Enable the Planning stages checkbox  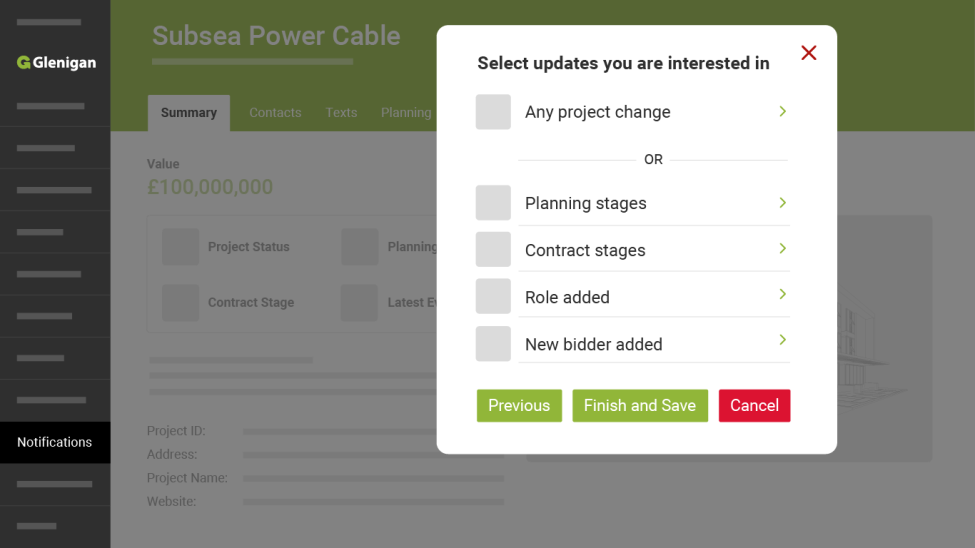[493, 203]
